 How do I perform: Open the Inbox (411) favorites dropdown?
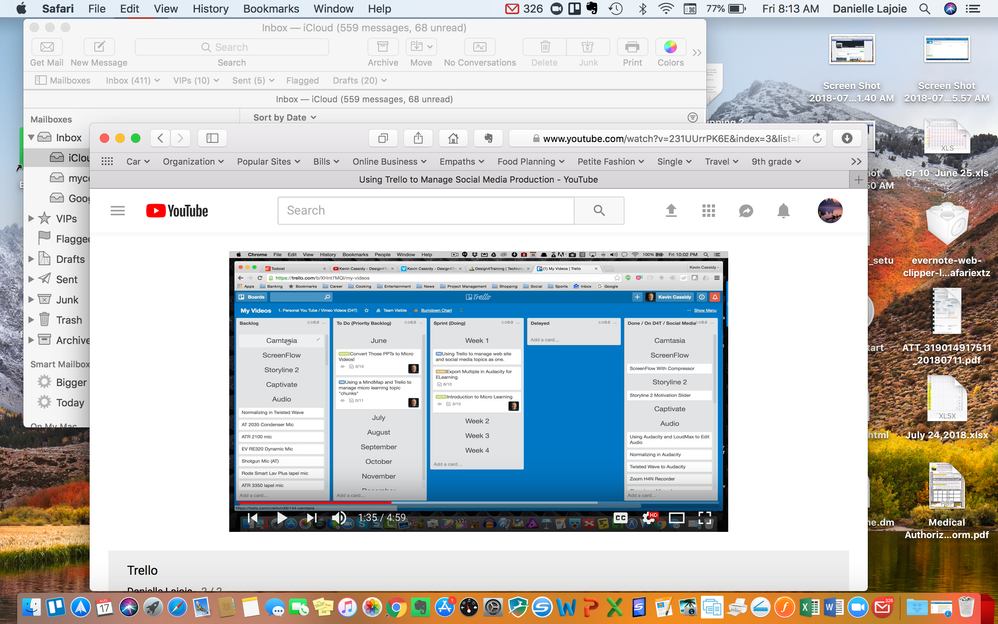pos(133,80)
